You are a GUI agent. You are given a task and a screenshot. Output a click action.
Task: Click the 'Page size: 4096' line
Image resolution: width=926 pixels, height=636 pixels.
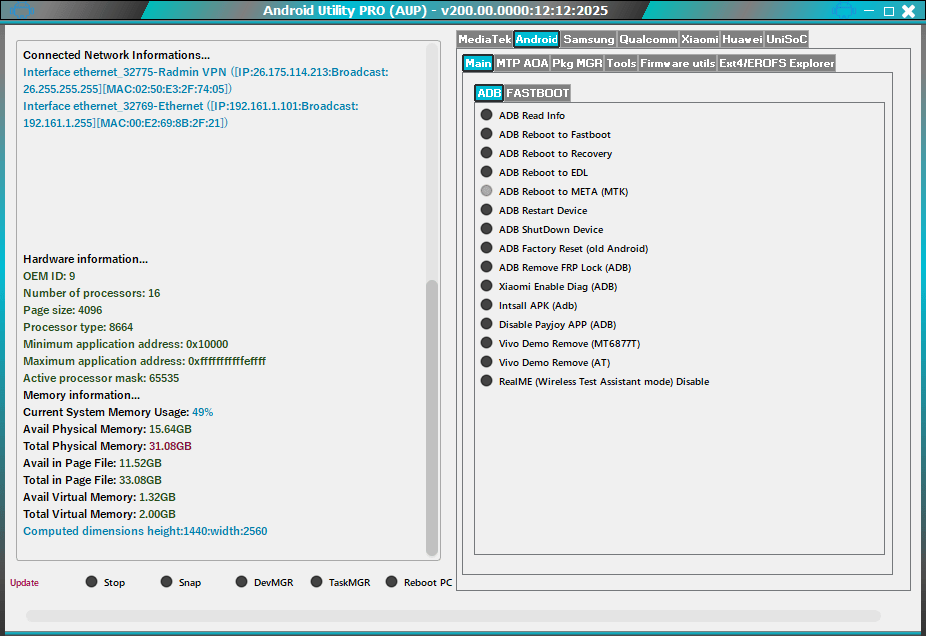click(x=63, y=310)
